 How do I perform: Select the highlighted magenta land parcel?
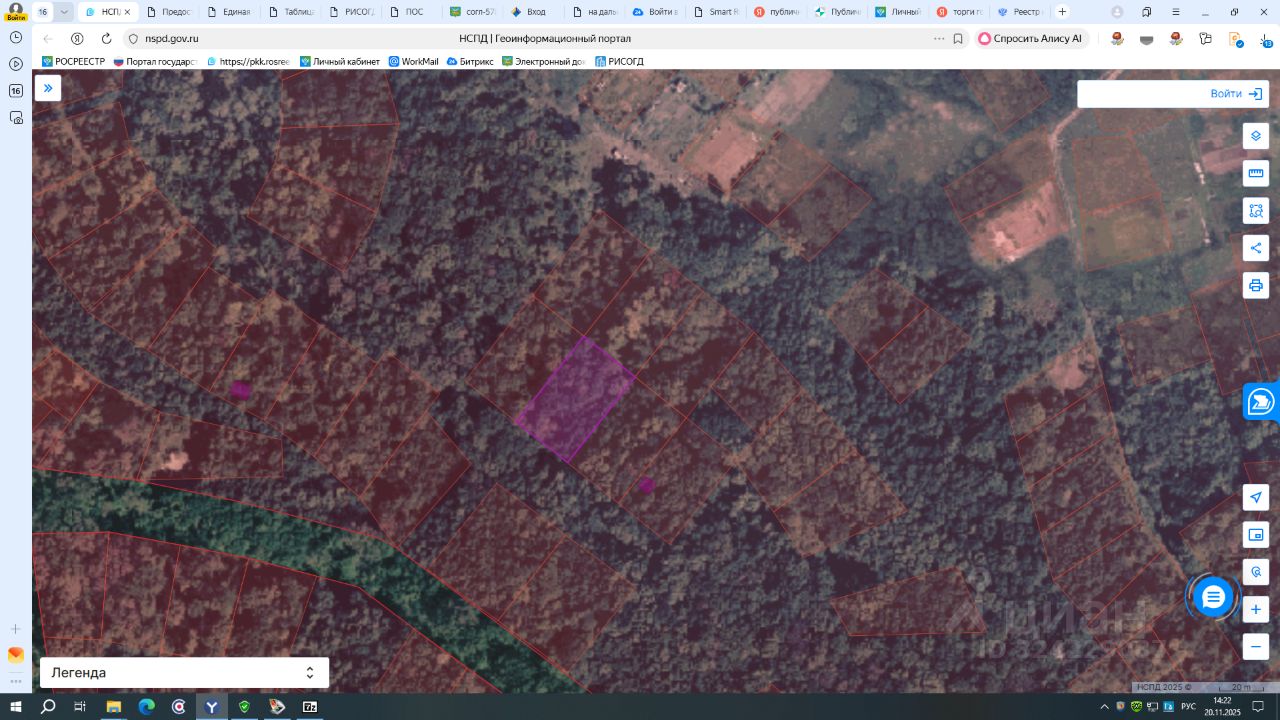pos(575,399)
